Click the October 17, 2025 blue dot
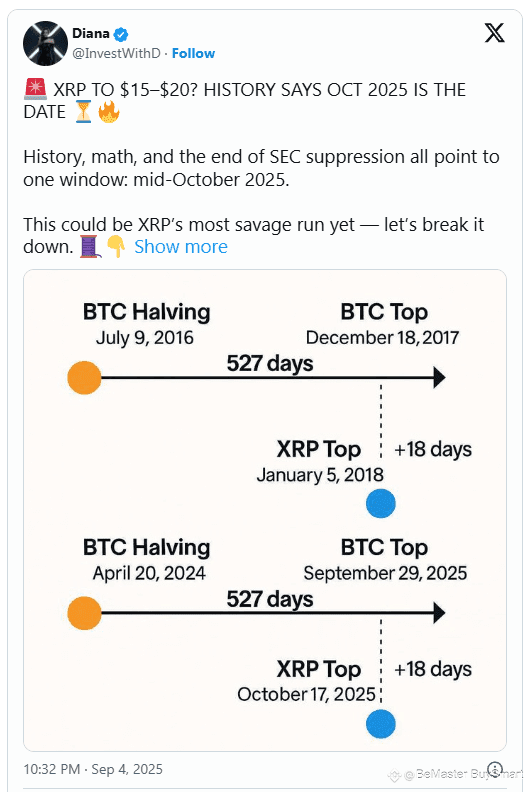 tap(380, 724)
